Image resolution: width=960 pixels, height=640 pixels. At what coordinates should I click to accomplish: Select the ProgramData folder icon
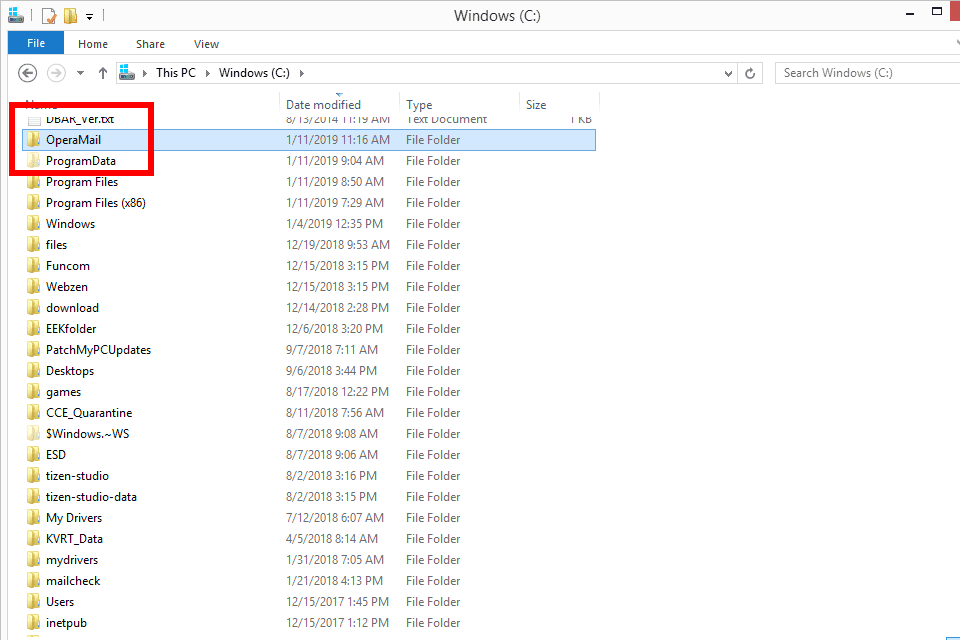[x=34, y=161]
